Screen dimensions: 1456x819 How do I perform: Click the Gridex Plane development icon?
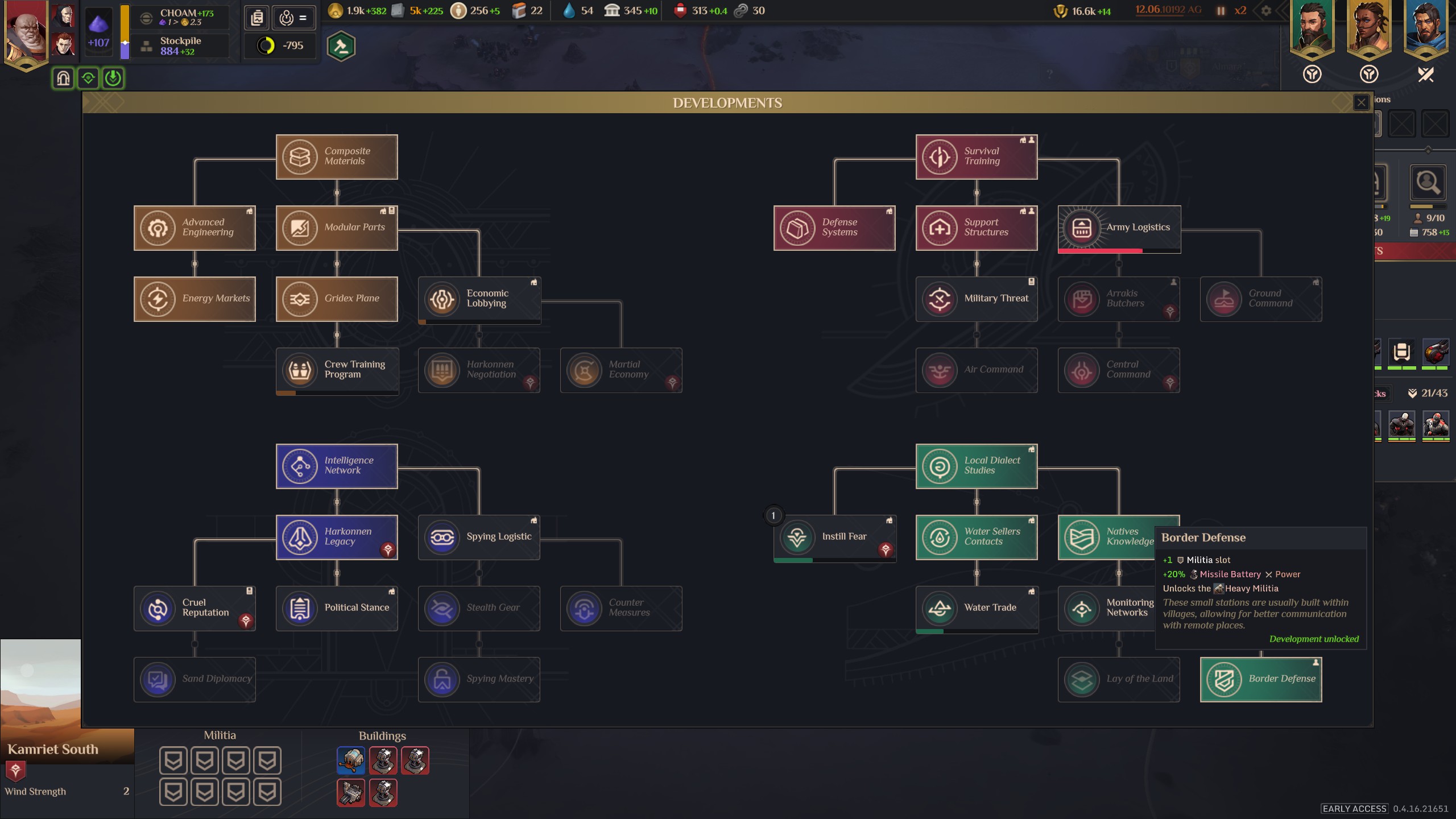[x=300, y=299]
